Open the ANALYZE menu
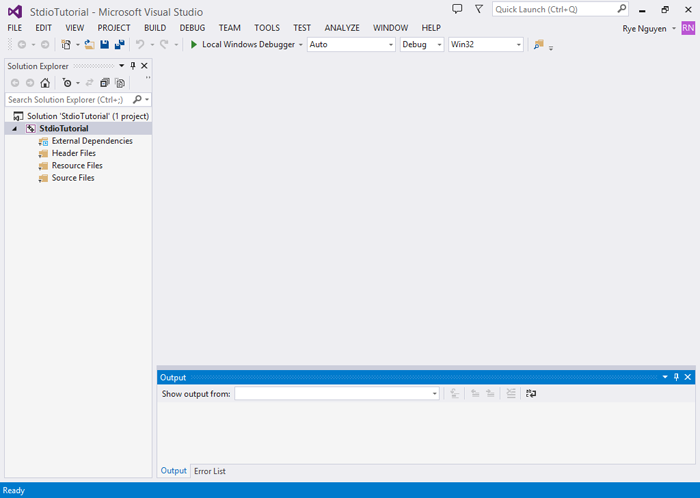The image size is (700, 498). pos(342,28)
